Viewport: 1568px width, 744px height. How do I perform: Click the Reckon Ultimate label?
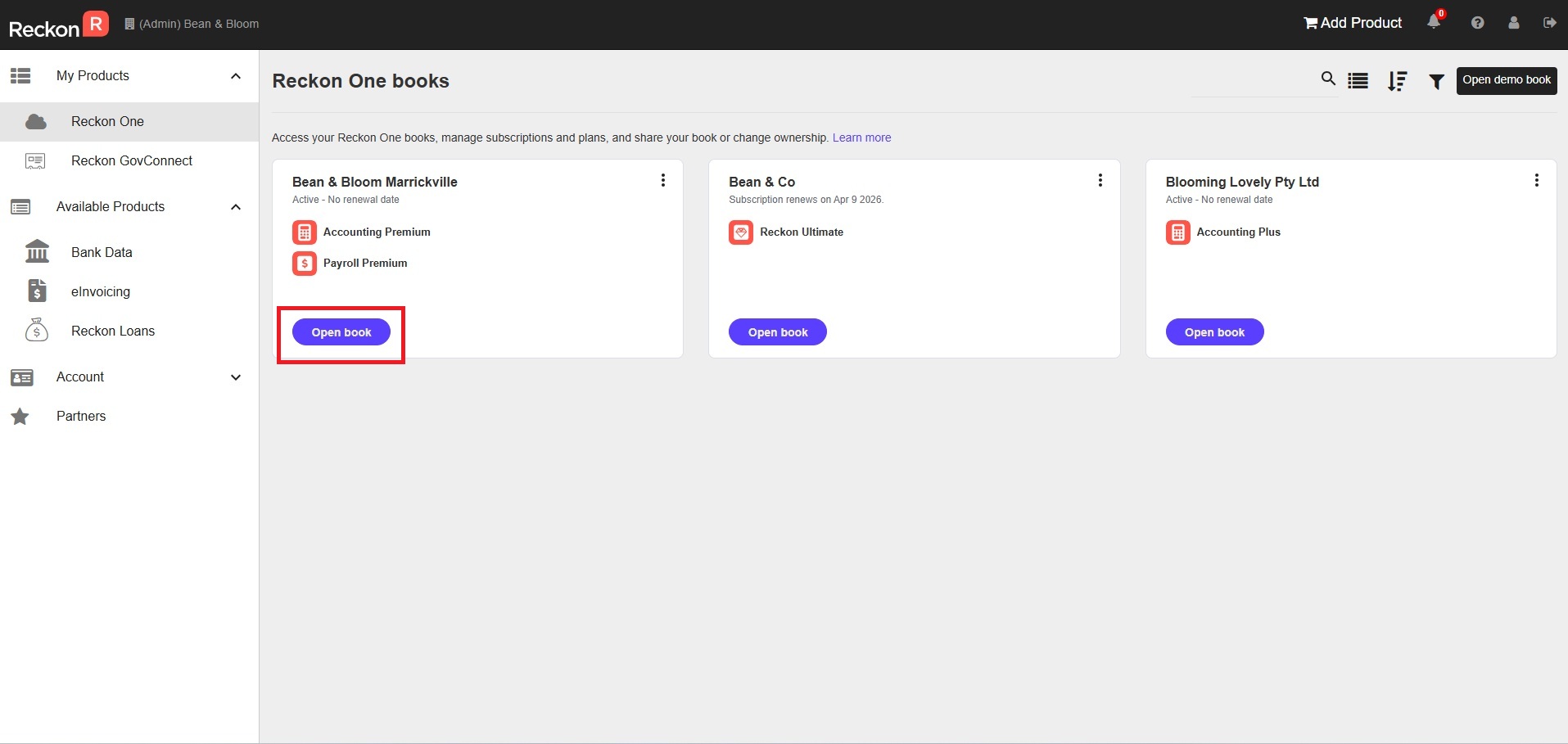(x=802, y=232)
